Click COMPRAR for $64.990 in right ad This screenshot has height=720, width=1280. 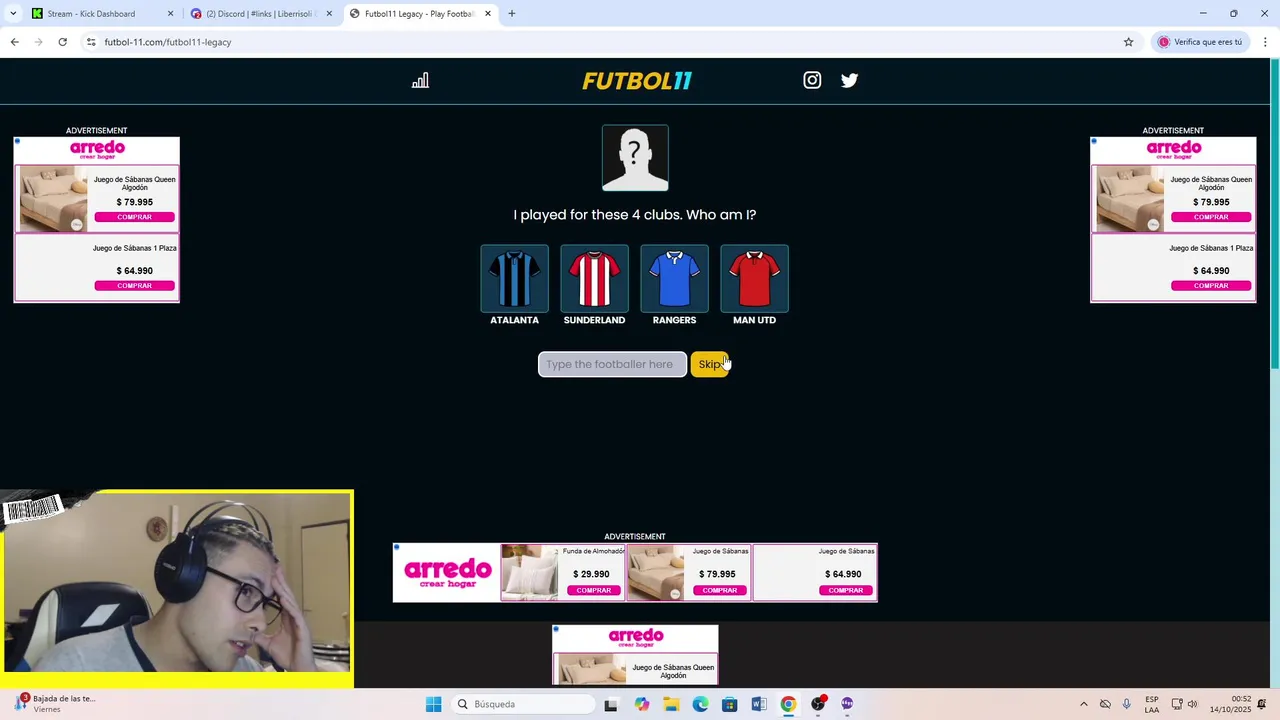point(1211,286)
